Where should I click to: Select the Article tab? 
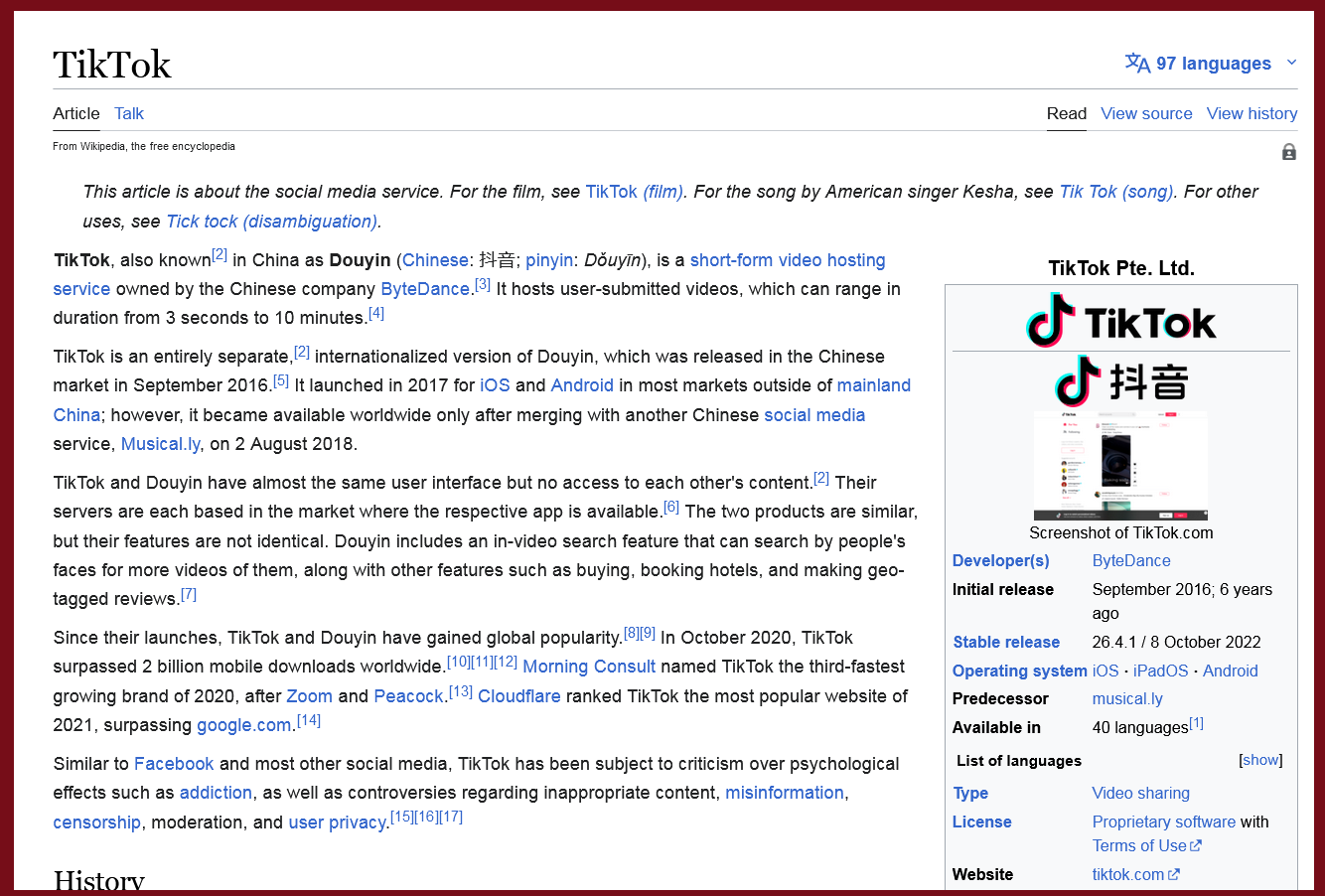click(x=76, y=113)
